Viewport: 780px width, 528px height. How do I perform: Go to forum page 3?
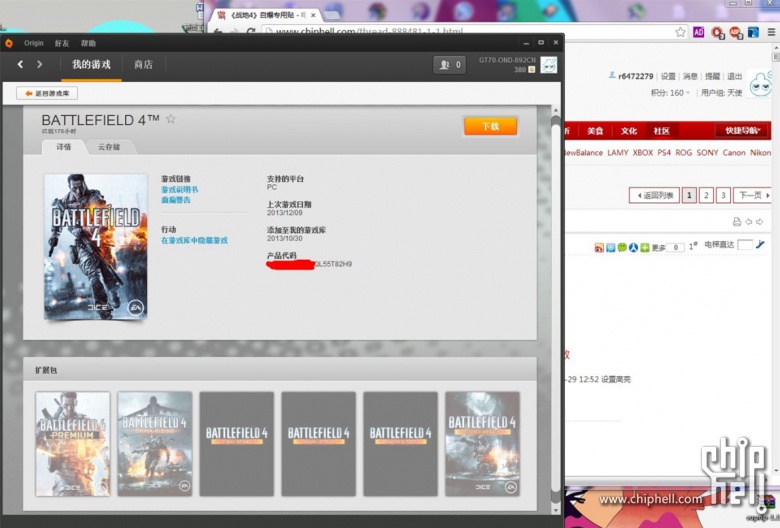[x=723, y=195]
